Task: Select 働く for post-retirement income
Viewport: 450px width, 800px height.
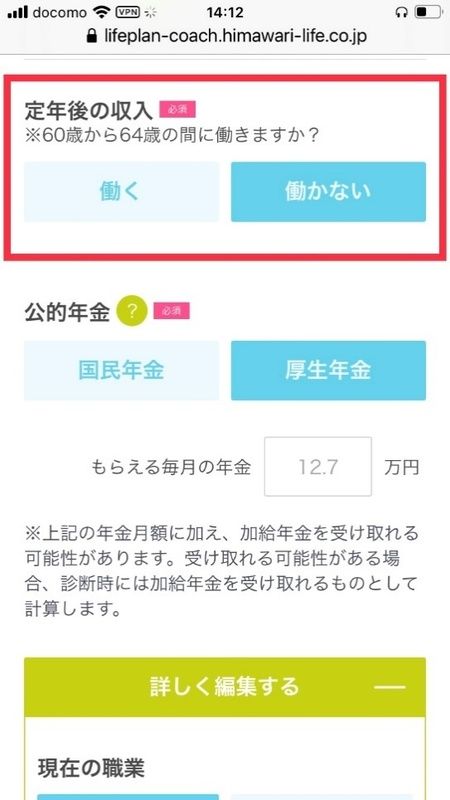Action: coord(121,192)
